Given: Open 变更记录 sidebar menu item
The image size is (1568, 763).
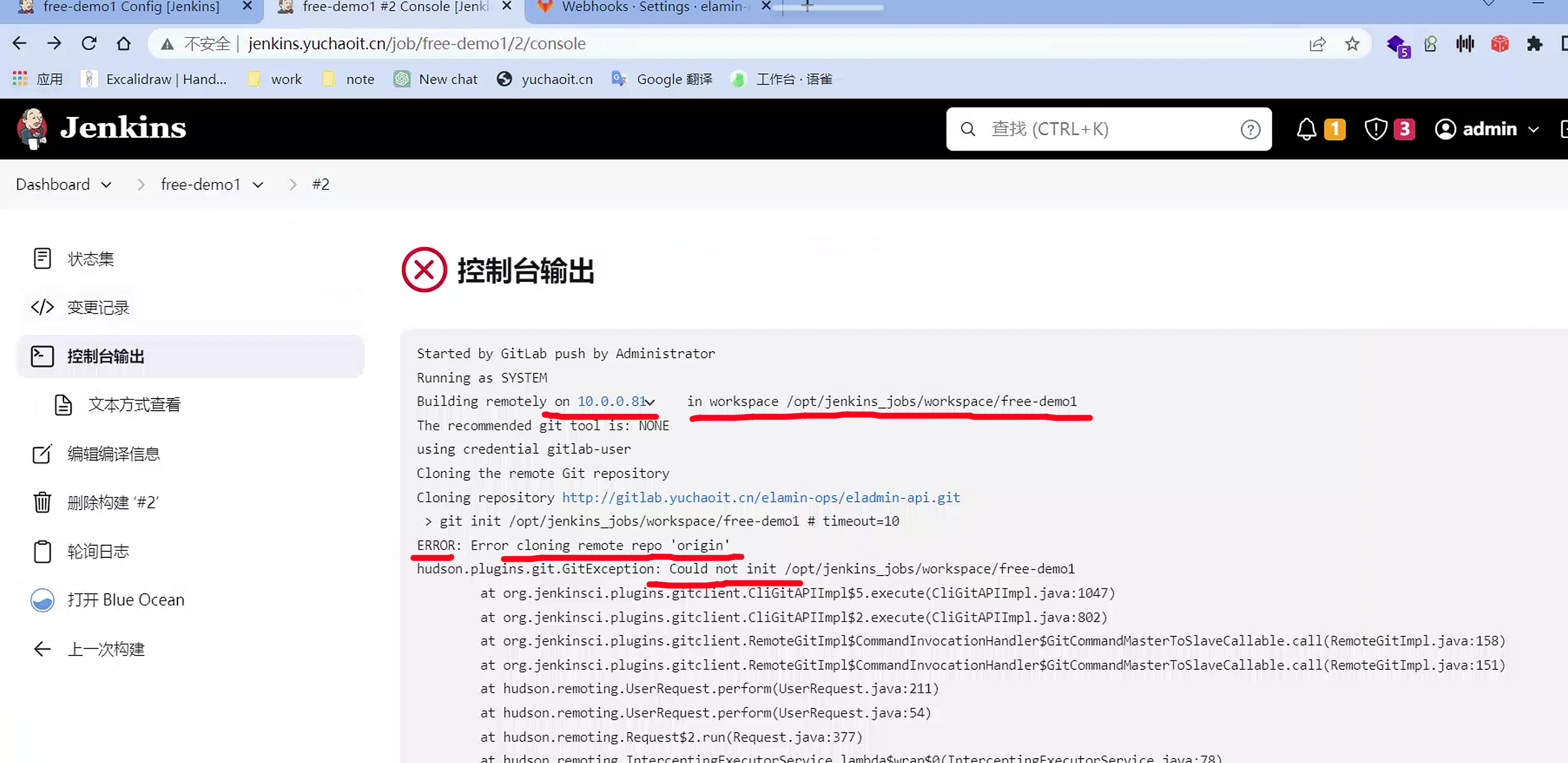Looking at the screenshot, I should coord(98,308).
